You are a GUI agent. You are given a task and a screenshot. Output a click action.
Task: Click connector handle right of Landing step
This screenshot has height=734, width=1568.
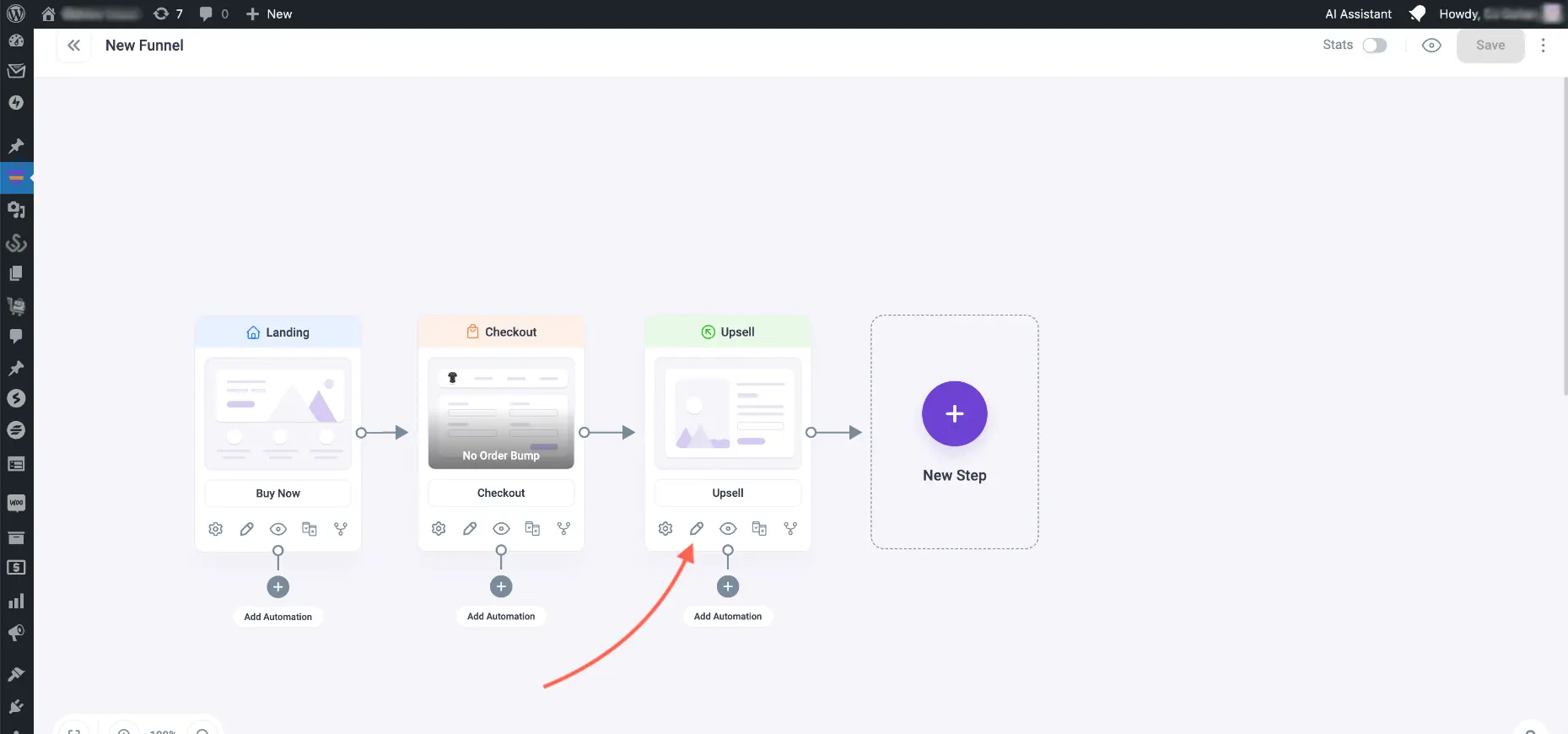(361, 433)
